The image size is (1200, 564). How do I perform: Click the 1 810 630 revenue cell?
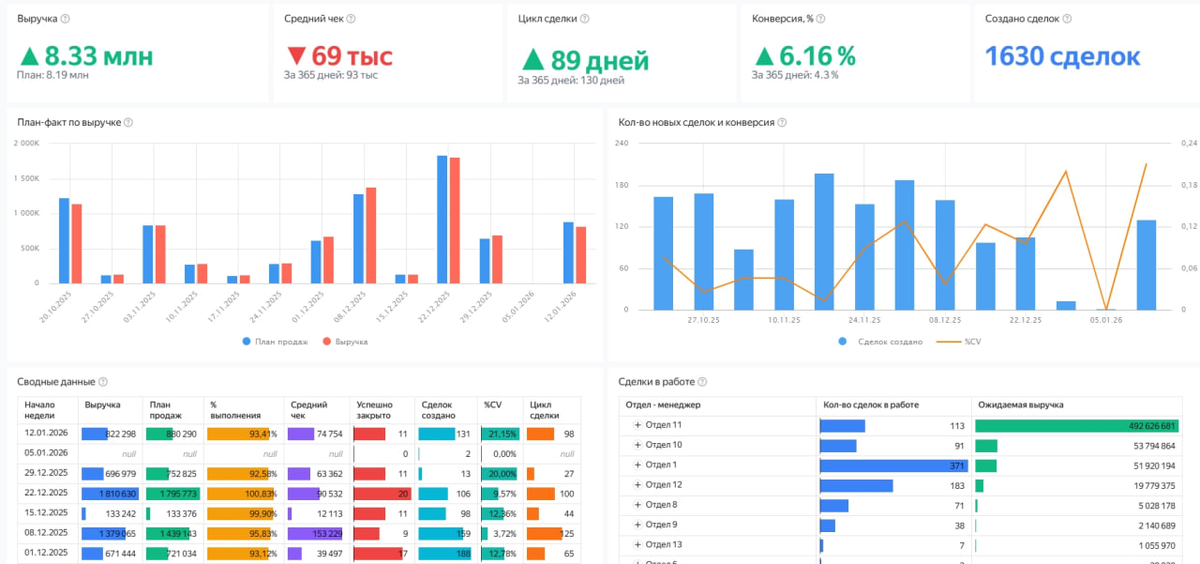(x=111, y=494)
